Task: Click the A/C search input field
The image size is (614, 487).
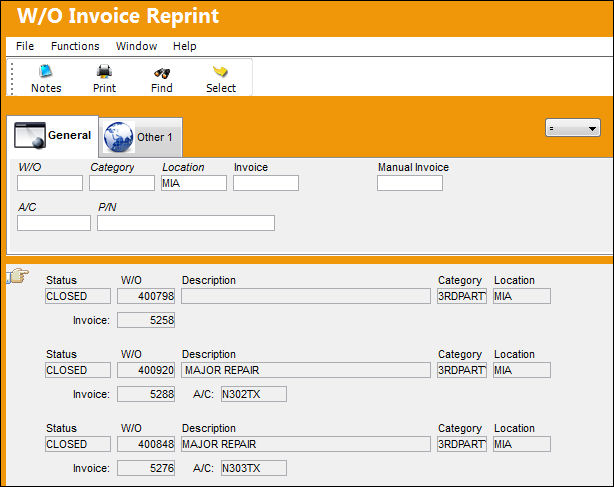Action: 54,223
